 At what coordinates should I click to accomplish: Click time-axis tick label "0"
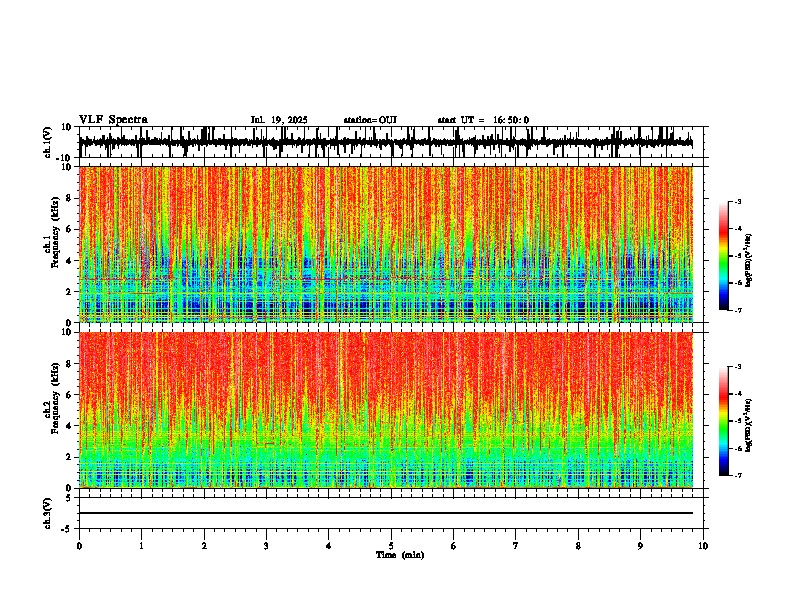(x=79, y=546)
